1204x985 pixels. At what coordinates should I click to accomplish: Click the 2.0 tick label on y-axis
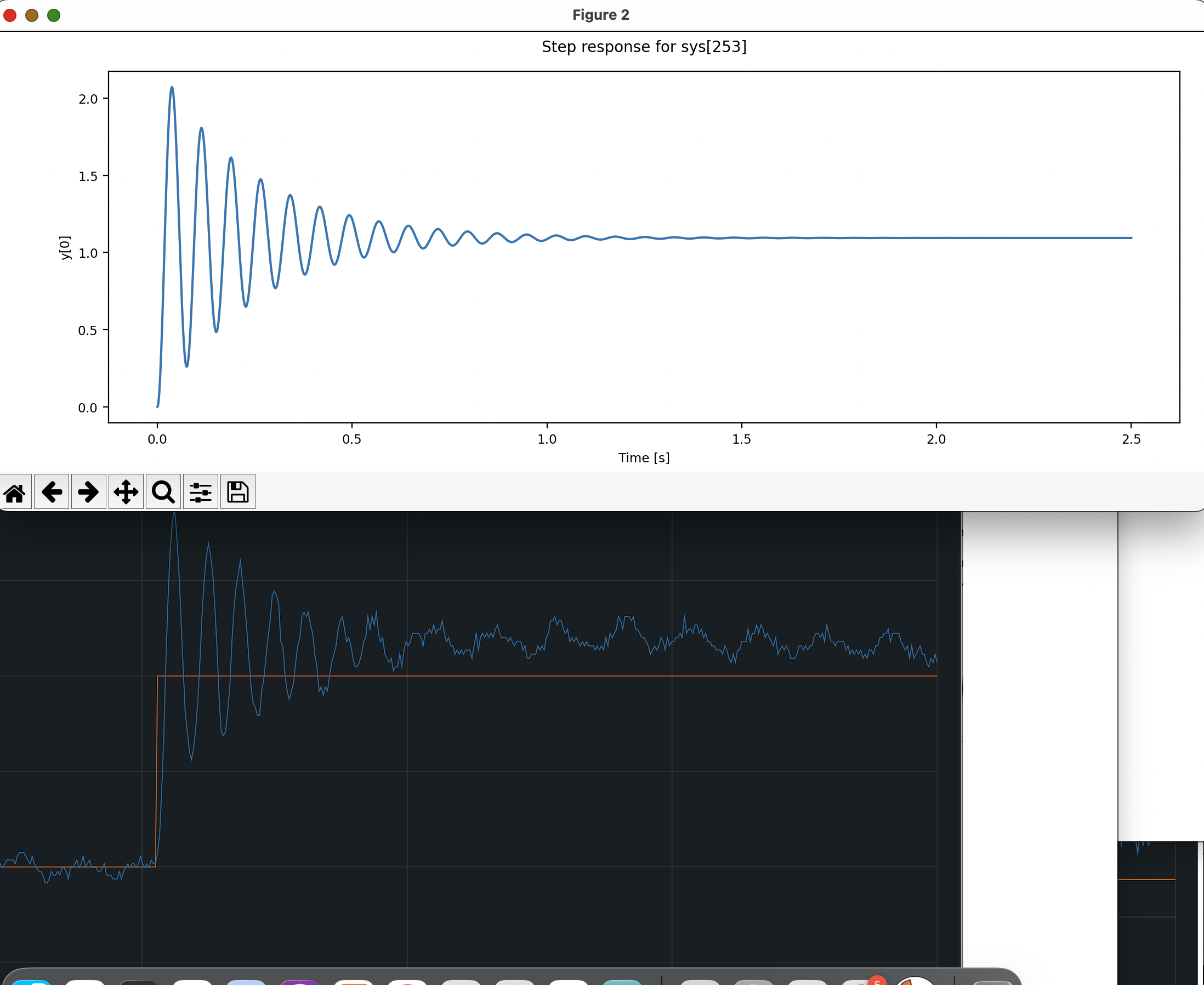pos(88,99)
